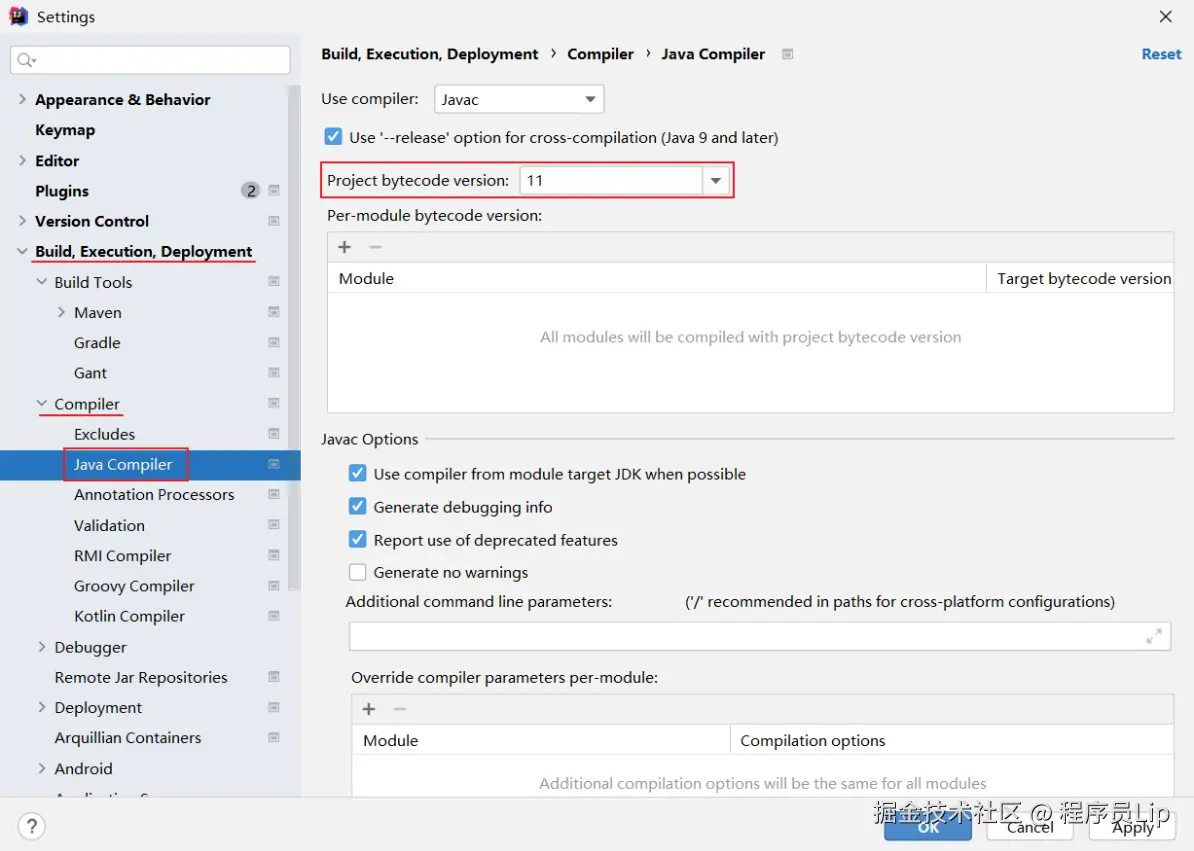Click the search magnifier icon in settings

(26, 60)
